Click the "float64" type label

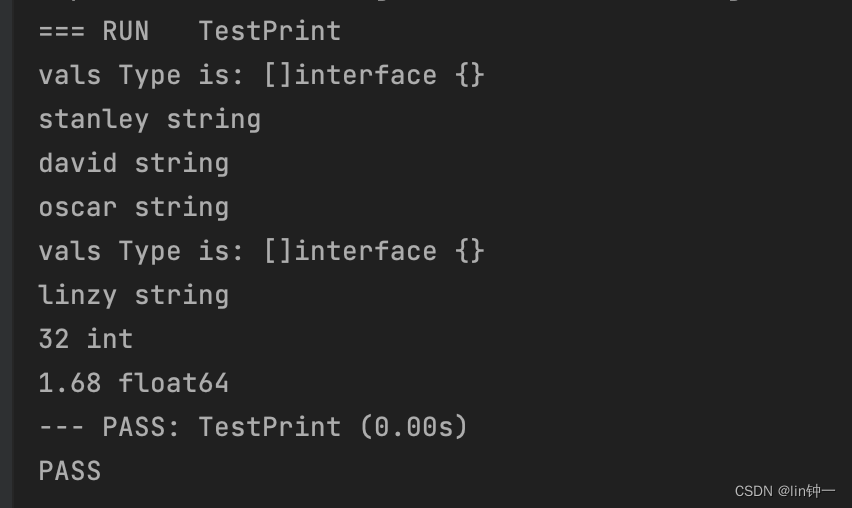click(173, 383)
